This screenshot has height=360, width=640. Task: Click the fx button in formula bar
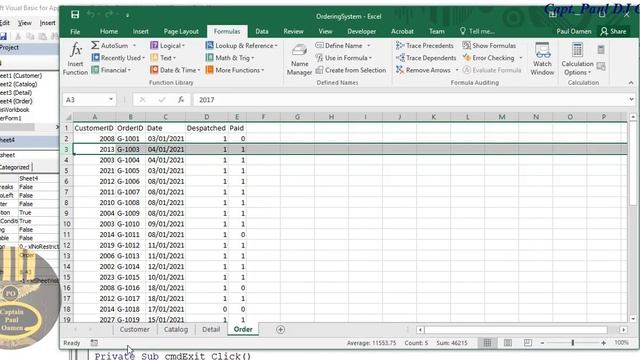(x=181, y=100)
